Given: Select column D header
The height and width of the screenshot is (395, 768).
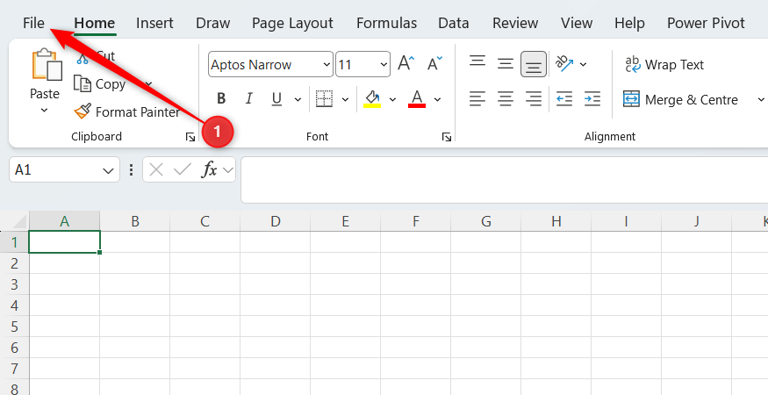Looking at the screenshot, I should coord(275,222).
